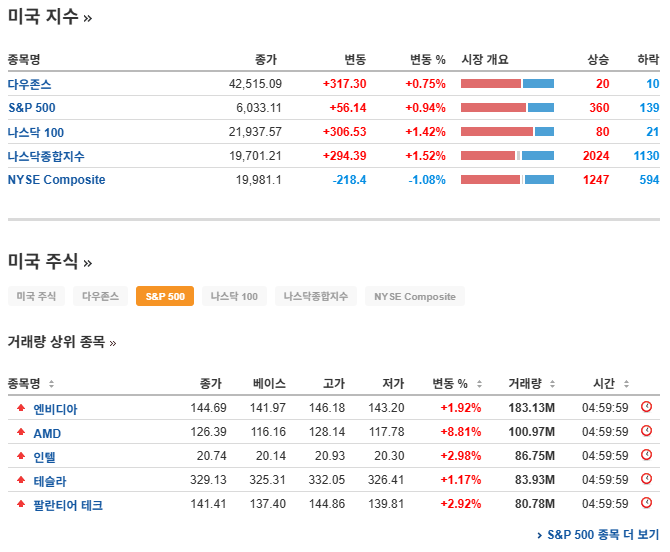Click NYSE Composite market overview bar
The width and height of the screenshot is (670, 552).
507,179
